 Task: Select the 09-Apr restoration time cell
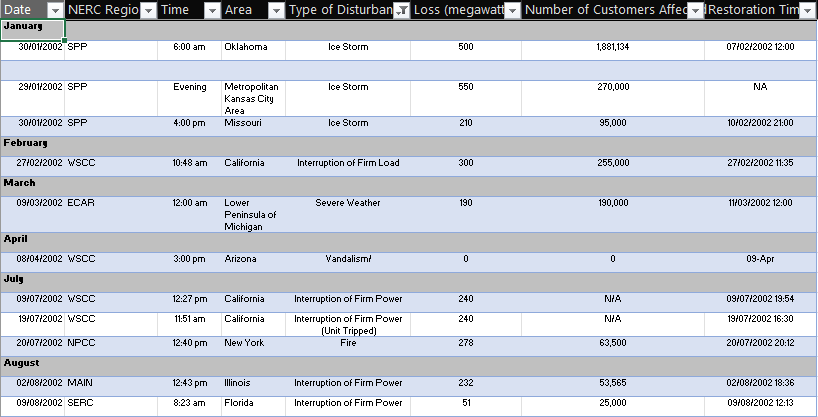point(761,263)
